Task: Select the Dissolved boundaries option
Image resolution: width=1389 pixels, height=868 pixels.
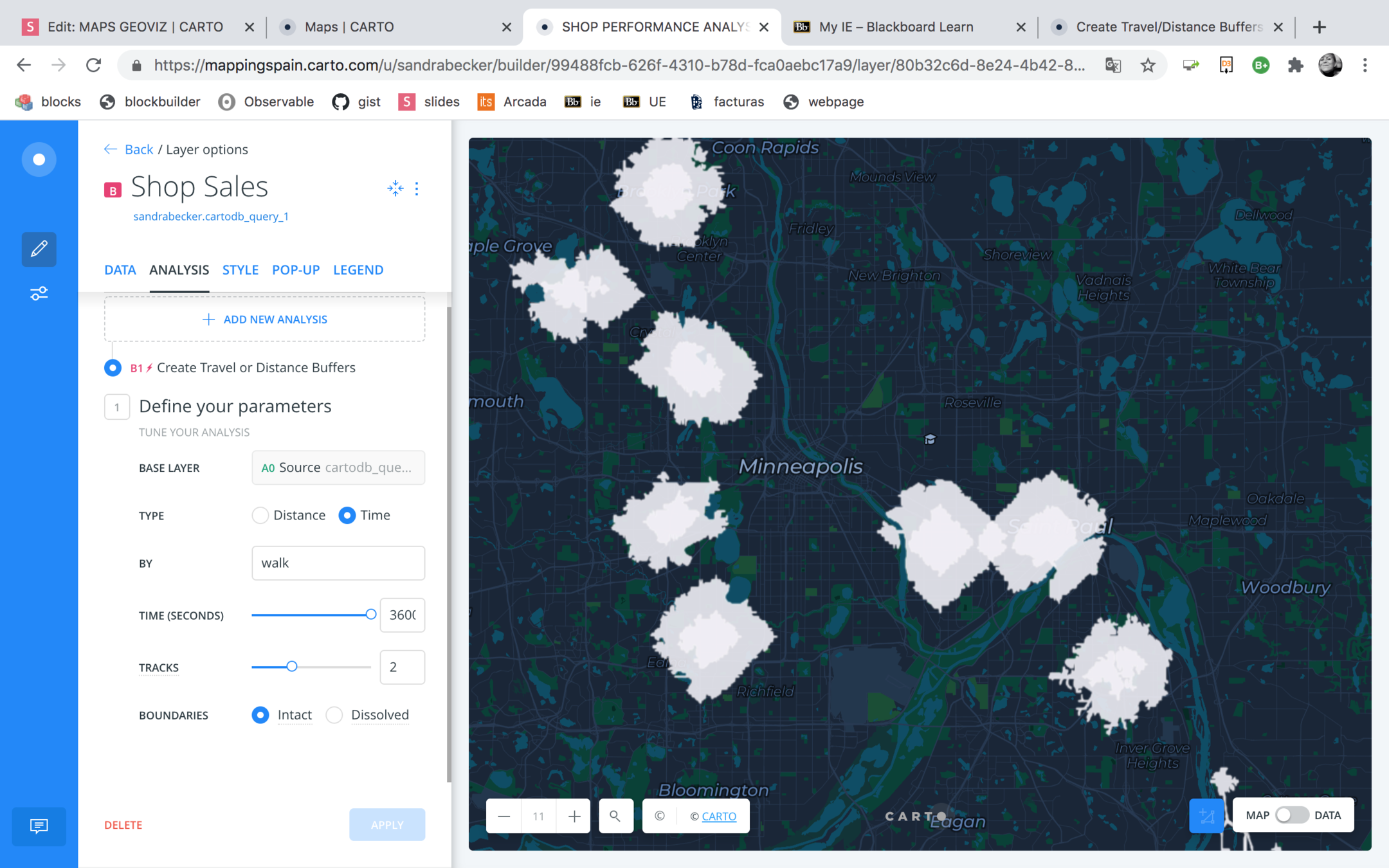Action: click(x=334, y=715)
